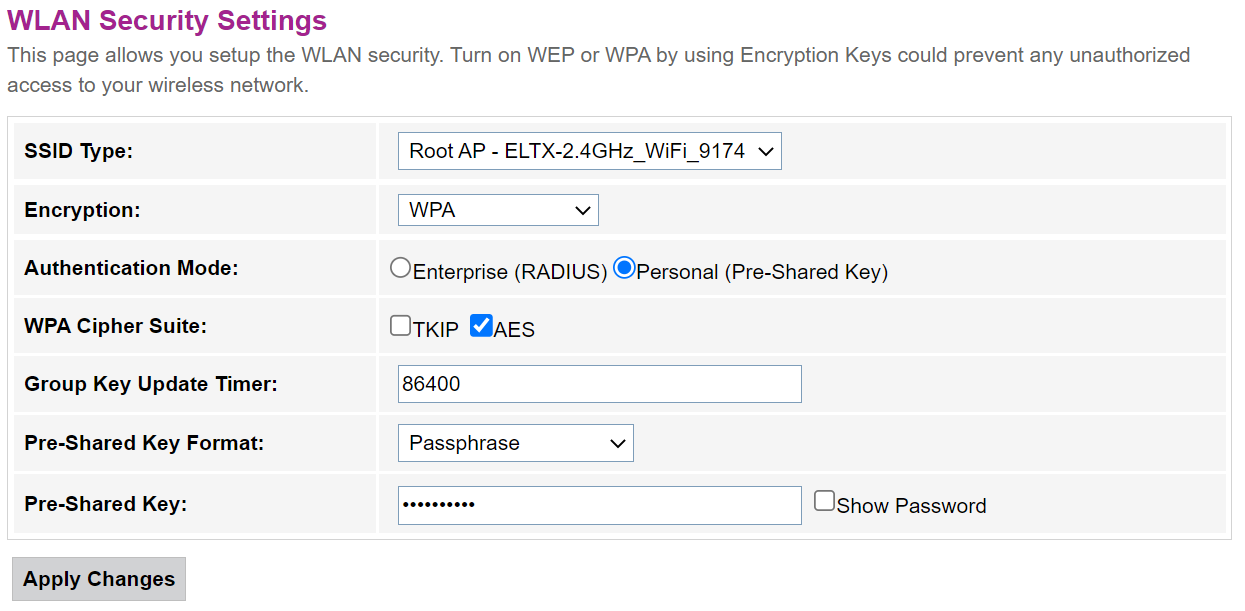Open the SSID Type dropdown
1245x611 pixels.
click(x=589, y=152)
